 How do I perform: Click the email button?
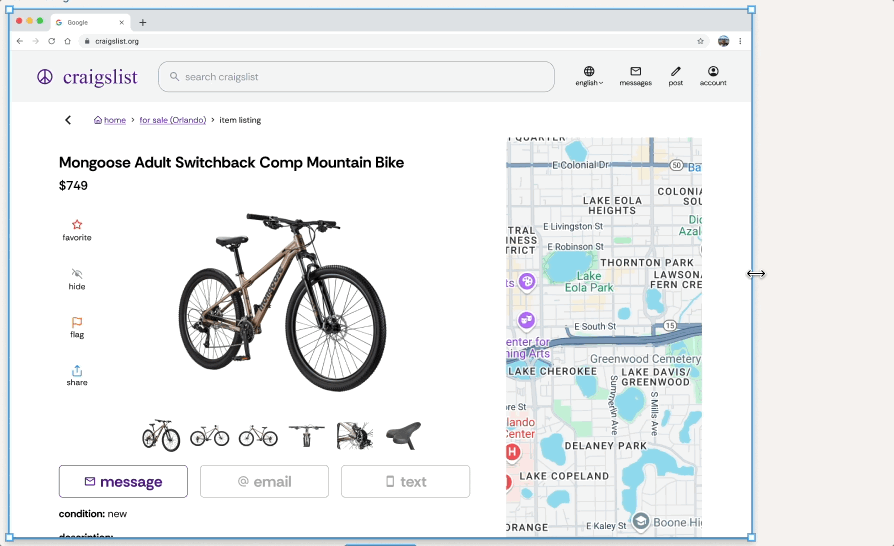click(x=265, y=482)
